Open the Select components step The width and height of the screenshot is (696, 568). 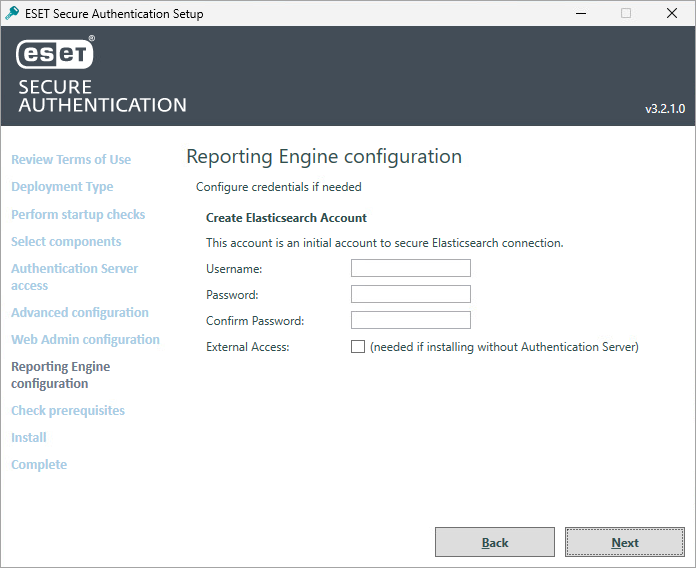[66, 241]
